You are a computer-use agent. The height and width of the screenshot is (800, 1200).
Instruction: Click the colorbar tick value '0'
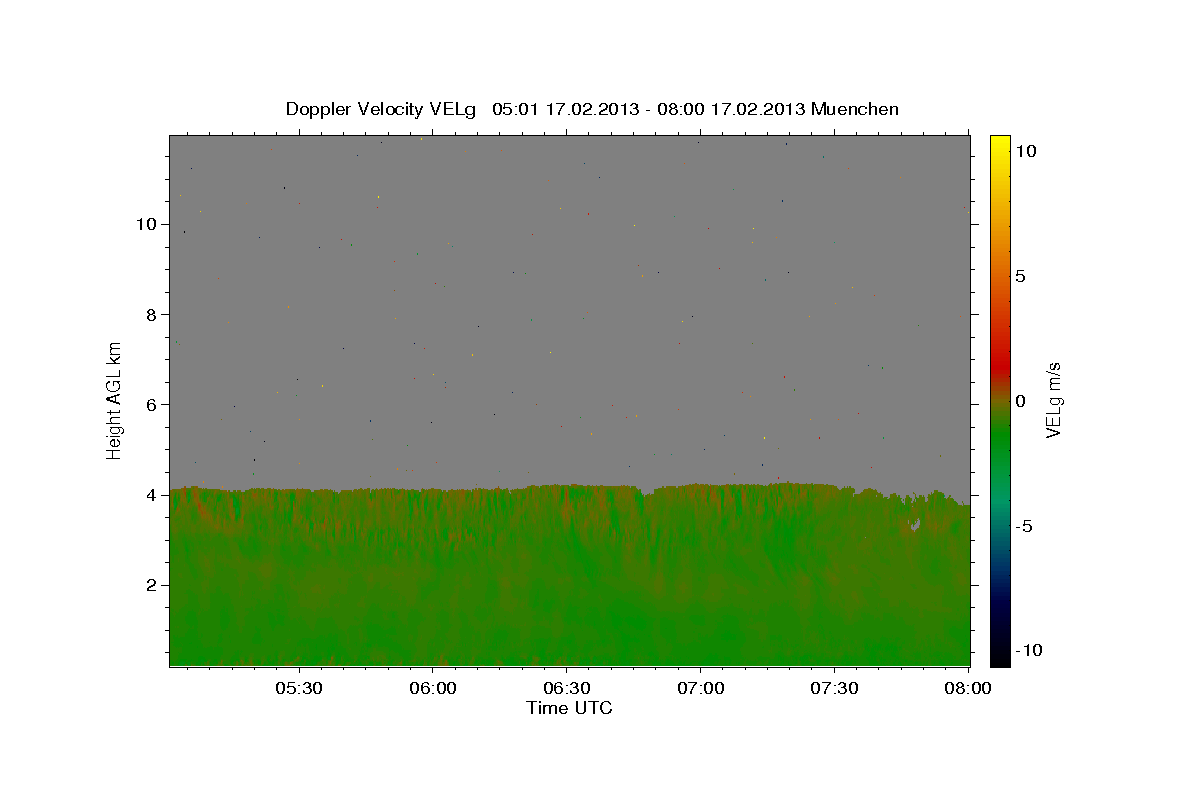click(x=1020, y=401)
